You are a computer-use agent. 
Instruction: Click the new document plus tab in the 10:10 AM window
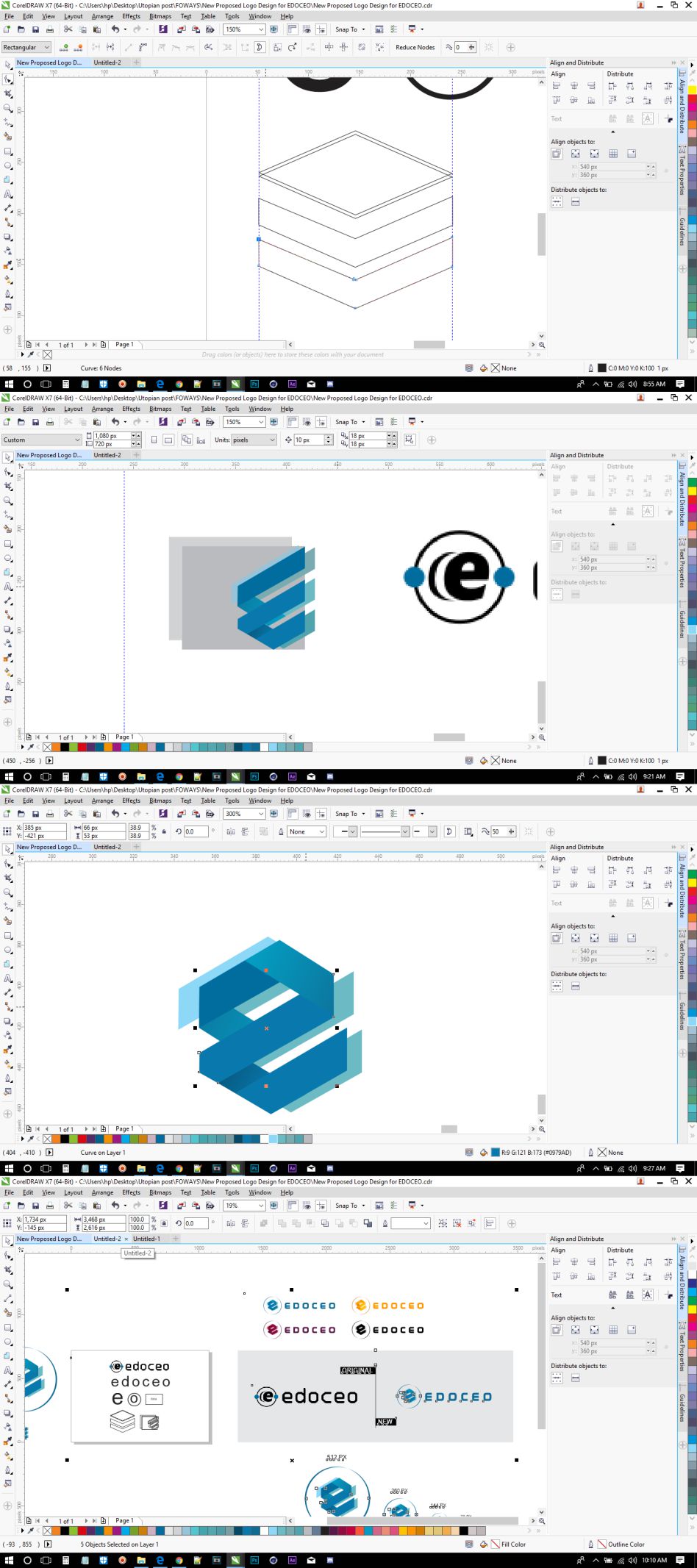point(176,1239)
